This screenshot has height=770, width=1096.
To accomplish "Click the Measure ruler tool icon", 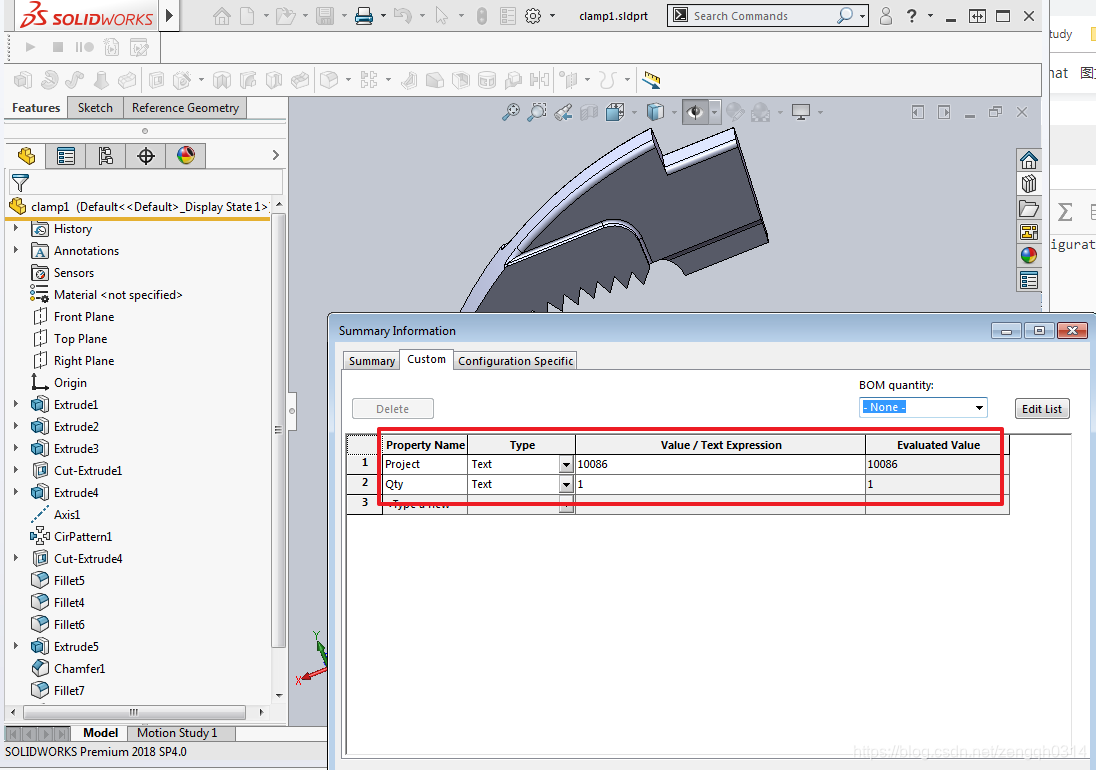I will pyautogui.click(x=651, y=80).
